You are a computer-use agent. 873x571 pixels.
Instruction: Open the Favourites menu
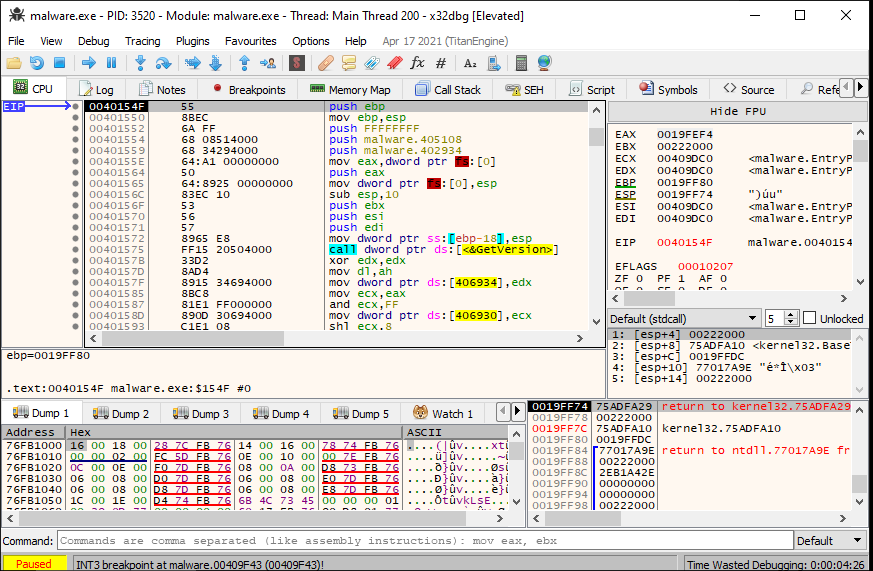point(251,41)
